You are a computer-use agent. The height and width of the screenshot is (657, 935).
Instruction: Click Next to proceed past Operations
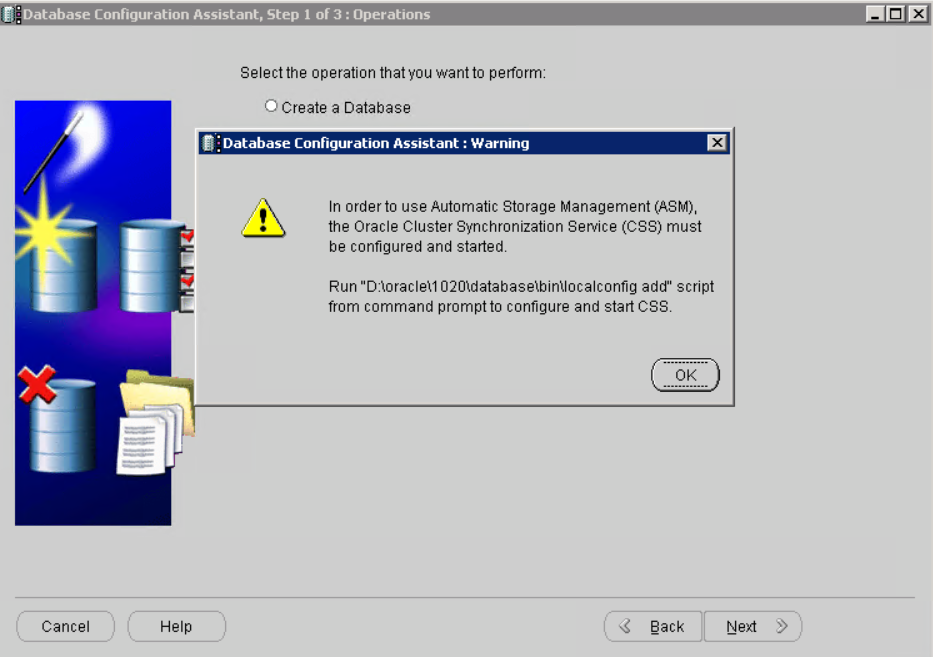click(x=753, y=626)
